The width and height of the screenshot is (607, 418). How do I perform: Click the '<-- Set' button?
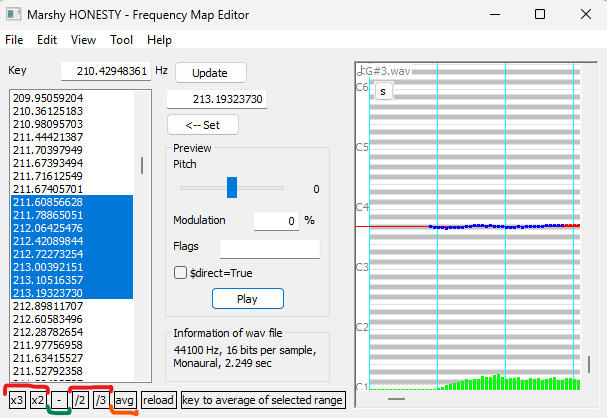pyautogui.click(x=203, y=125)
